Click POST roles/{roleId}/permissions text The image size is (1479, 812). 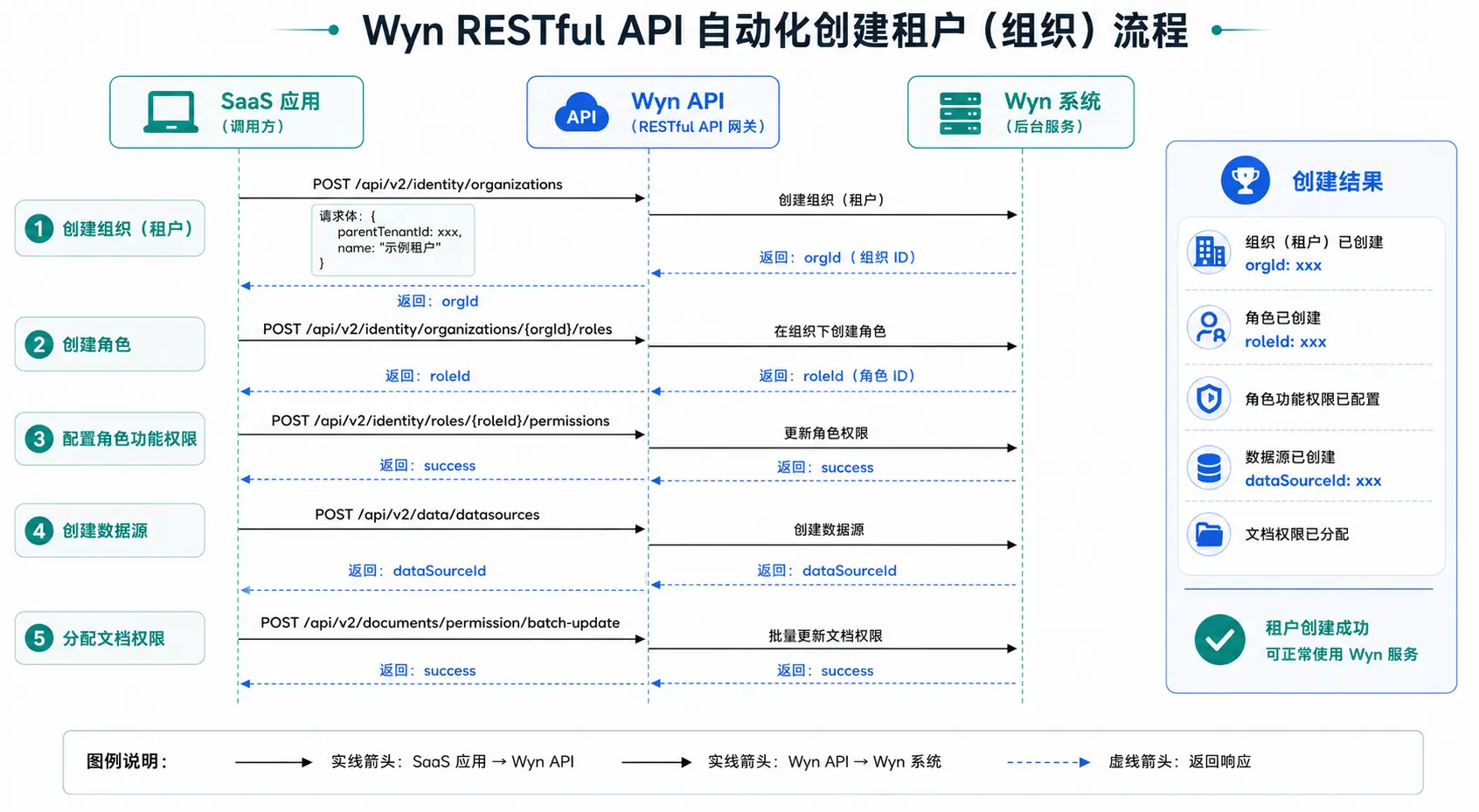[440, 421]
